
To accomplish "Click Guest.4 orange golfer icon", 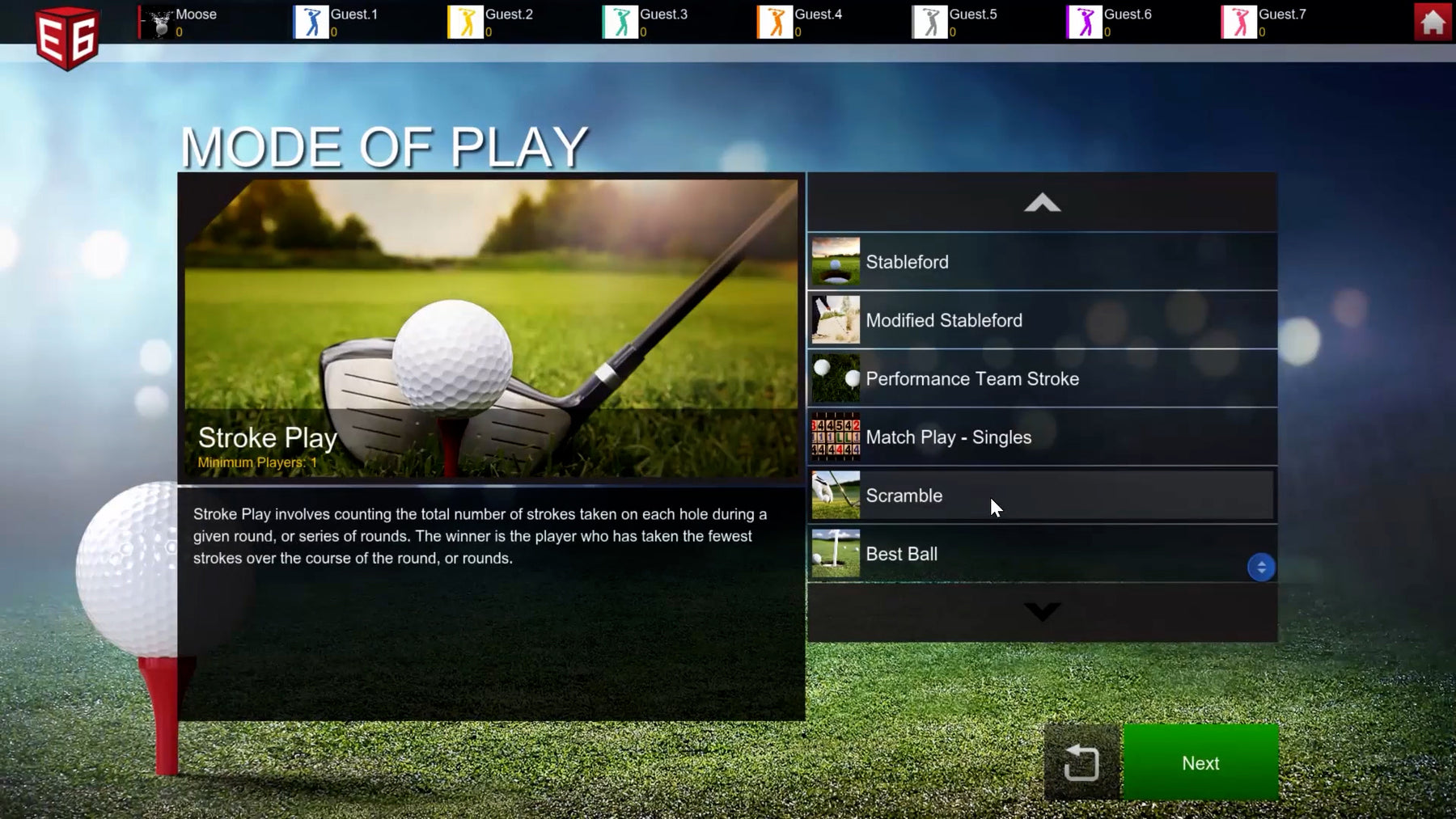I will (x=775, y=23).
